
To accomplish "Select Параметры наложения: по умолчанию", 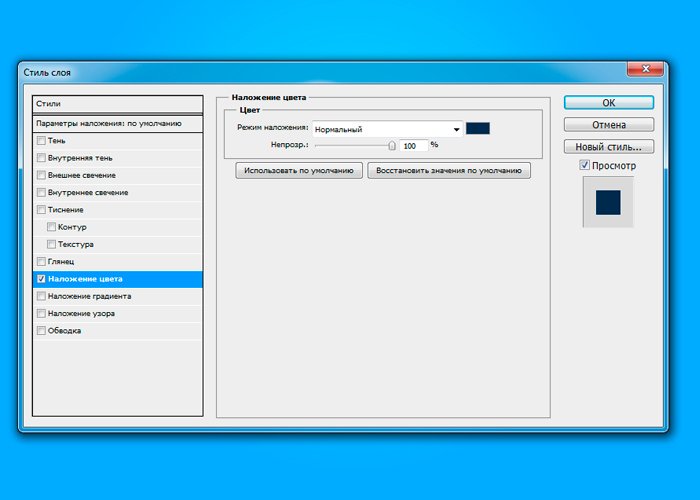I will [x=117, y=124].
